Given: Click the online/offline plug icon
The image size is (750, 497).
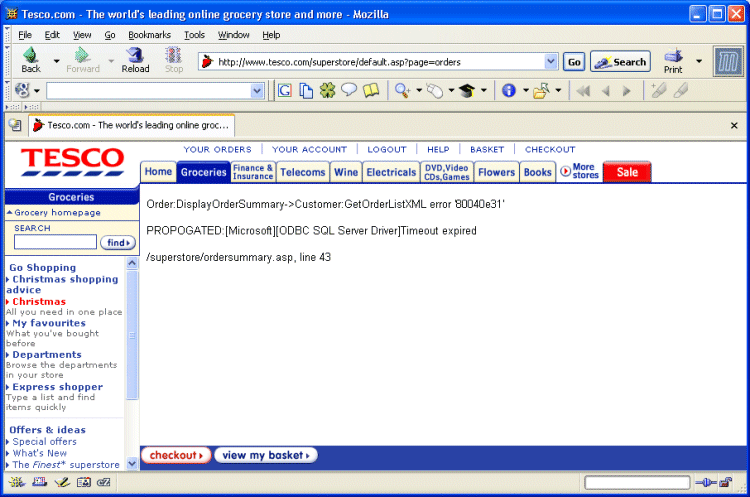Looking at the screenshot, I should [x=706, y=482].
